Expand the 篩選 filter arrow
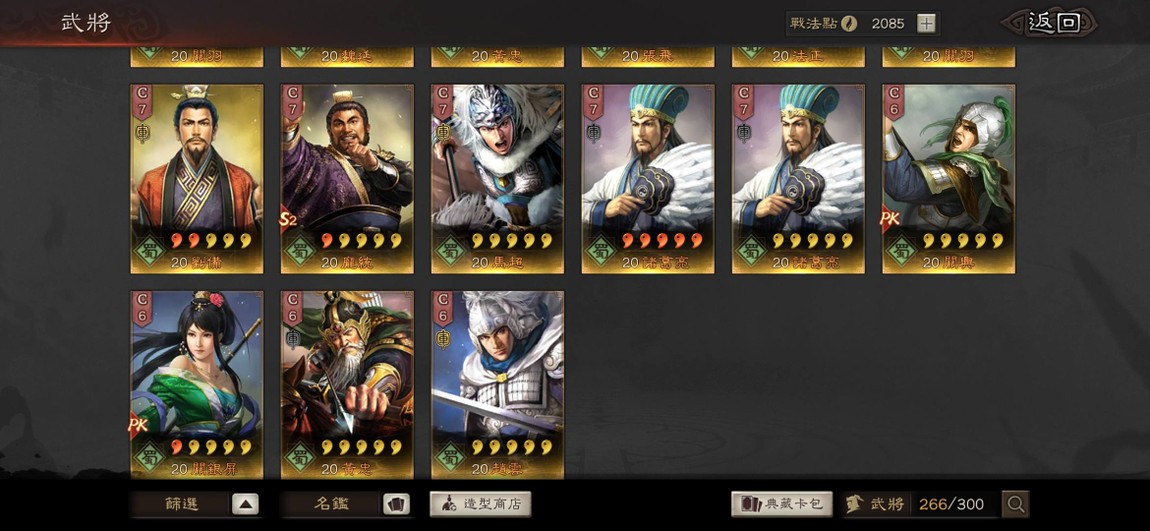This screenshot has width=1150, height=531. pyautogui.click(x=246, y=505)
